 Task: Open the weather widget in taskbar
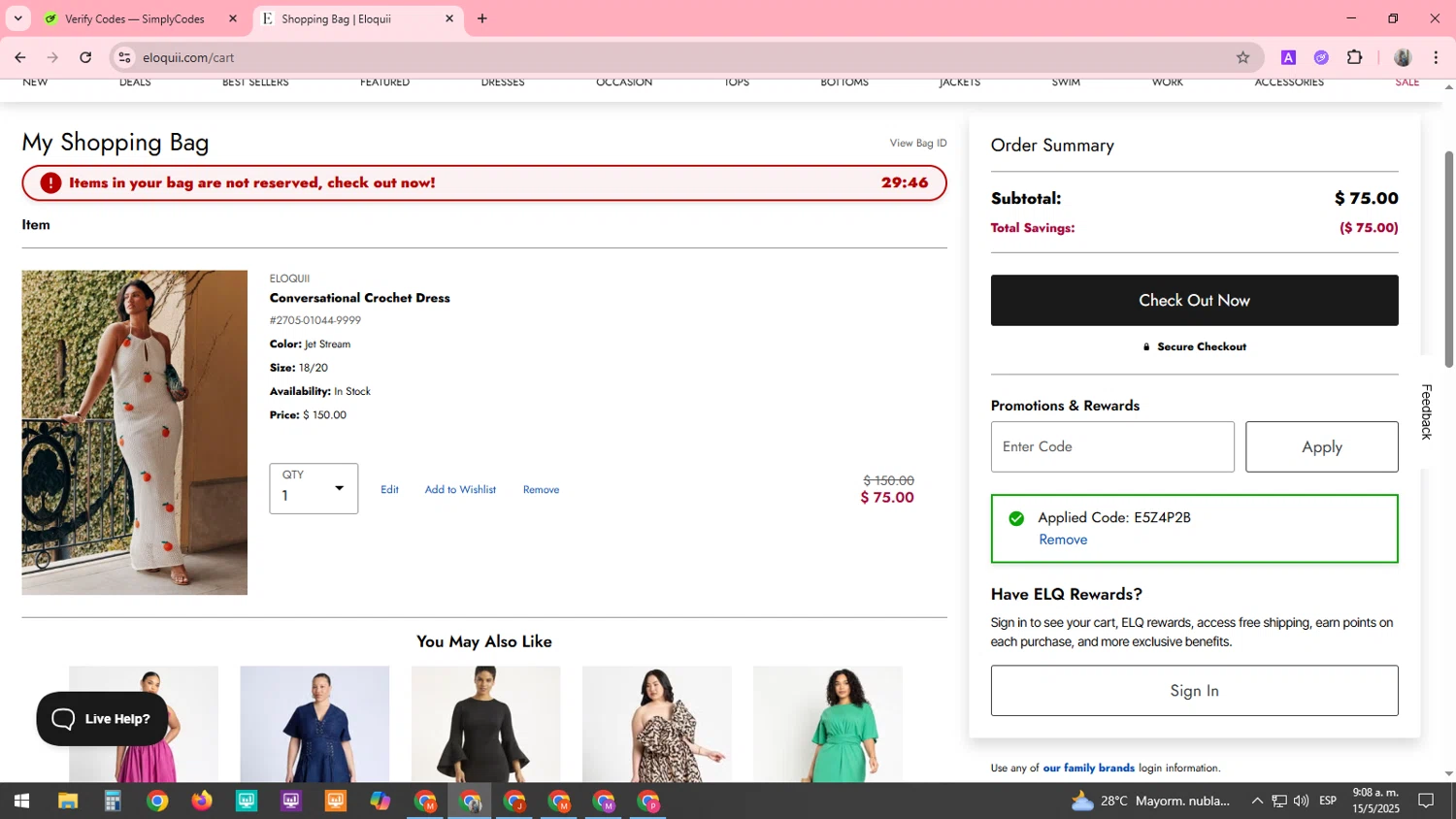click(x=1150, y=802)
